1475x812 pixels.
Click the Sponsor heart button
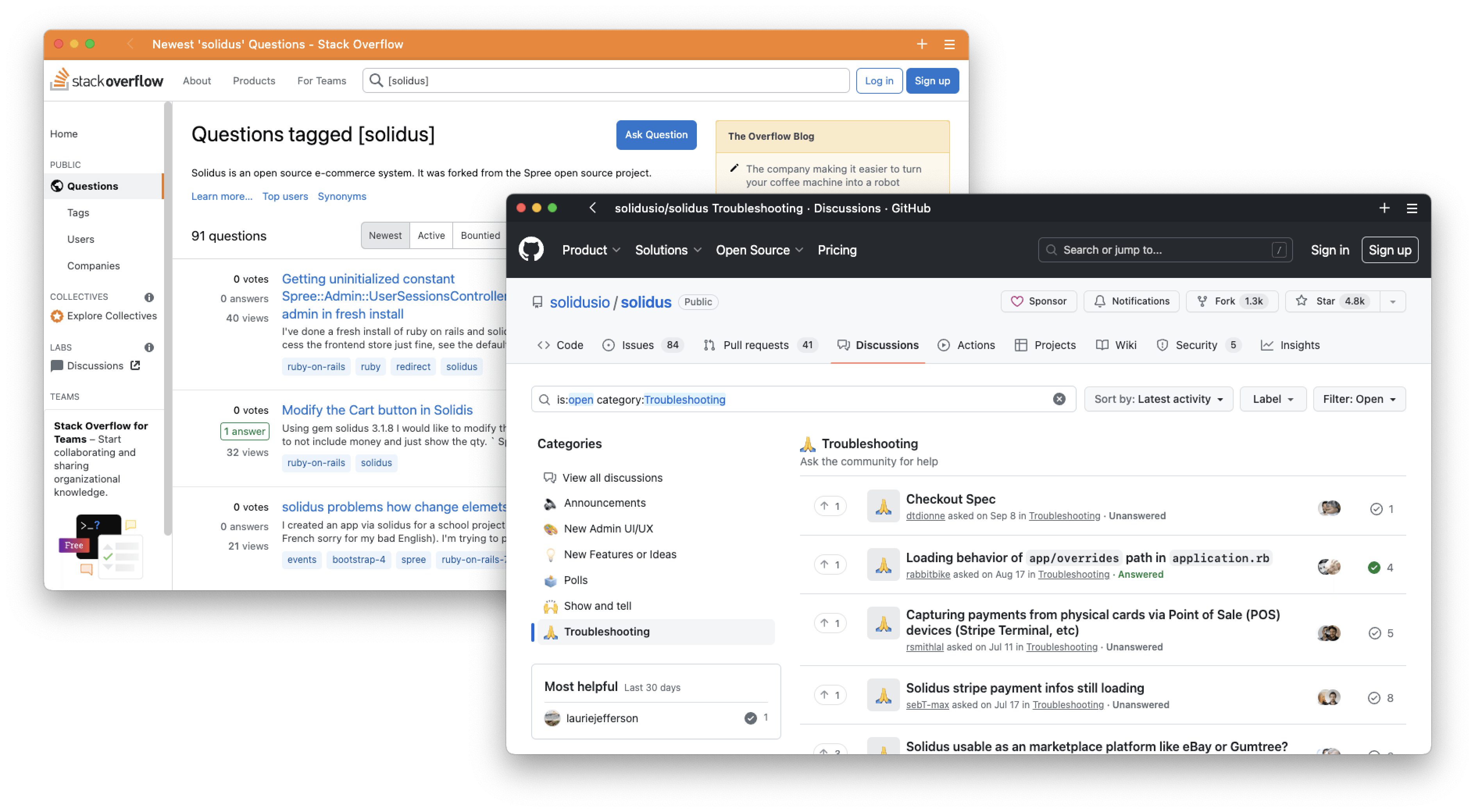(x=1038, y=301)
